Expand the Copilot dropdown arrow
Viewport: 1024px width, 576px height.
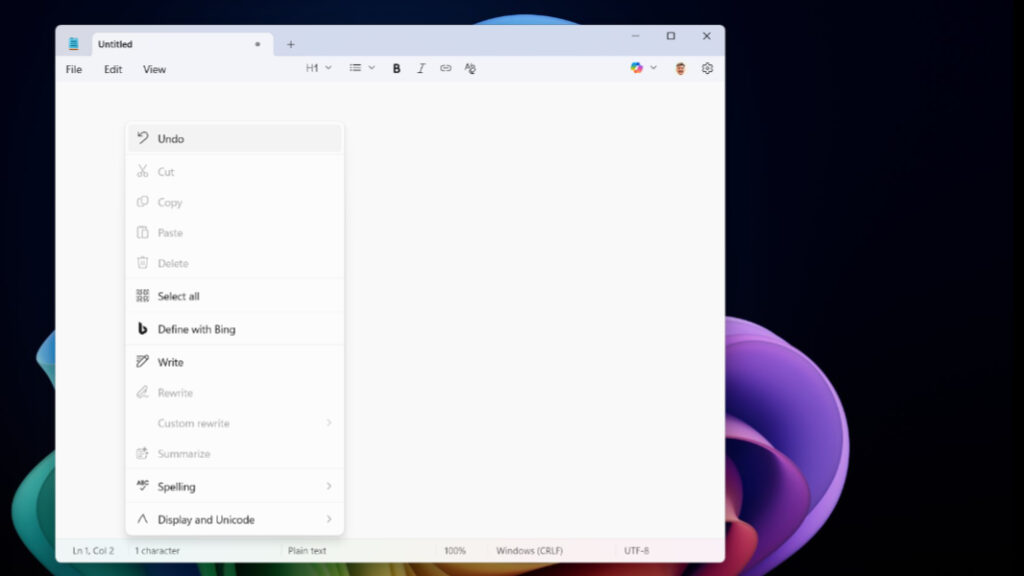651,68
